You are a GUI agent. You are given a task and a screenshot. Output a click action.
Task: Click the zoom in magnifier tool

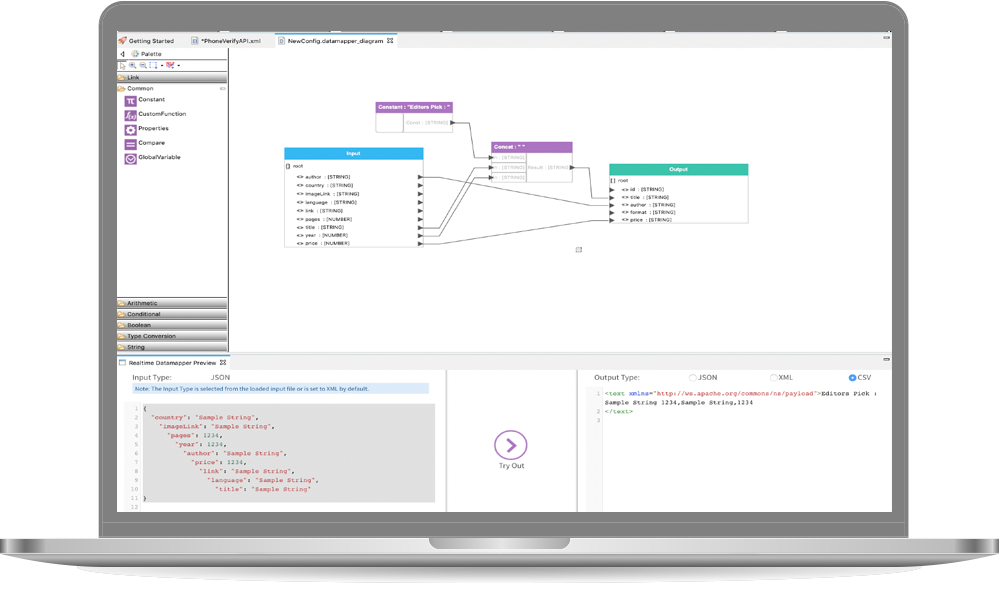[x=133, y=65]
